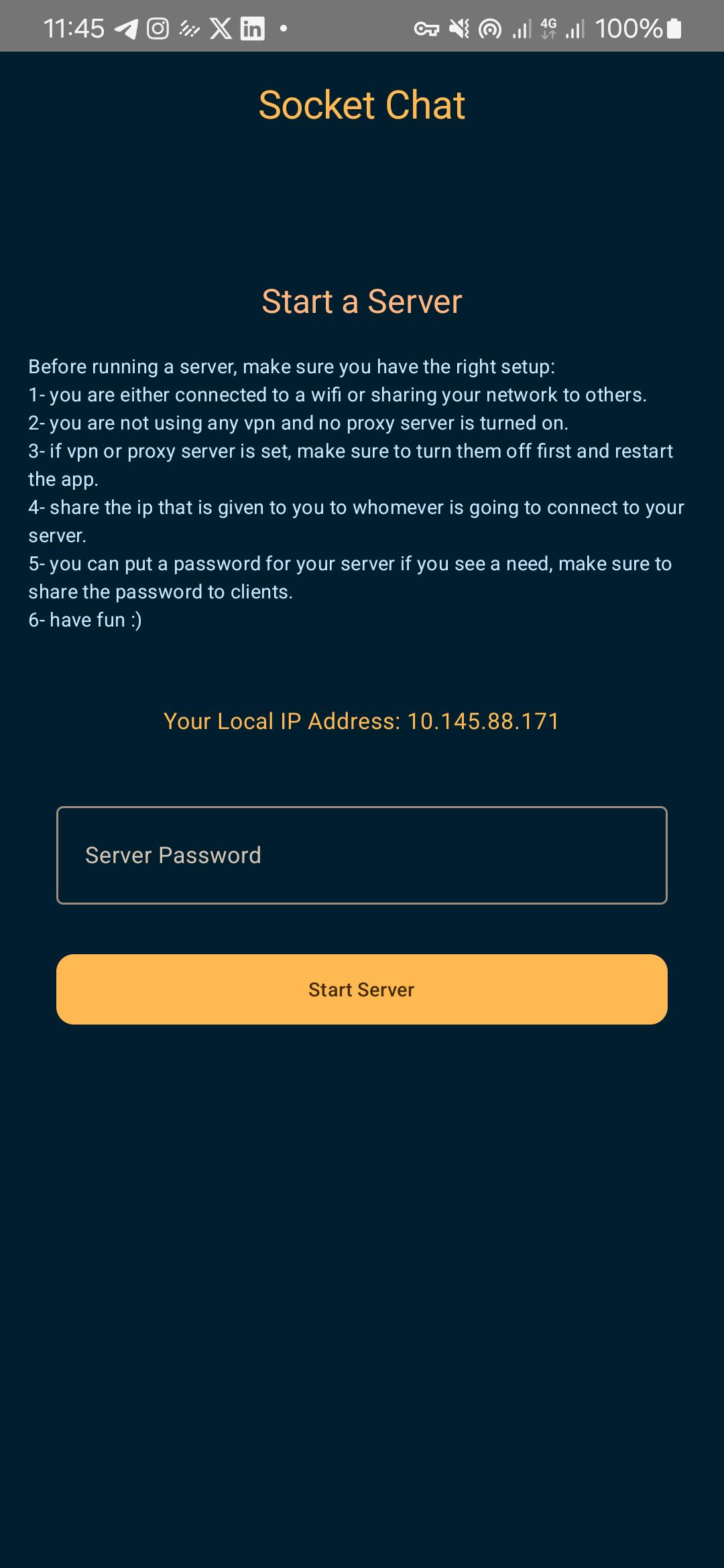
Task: Tap the Instagram notification icon
Action: pos(158,29)
